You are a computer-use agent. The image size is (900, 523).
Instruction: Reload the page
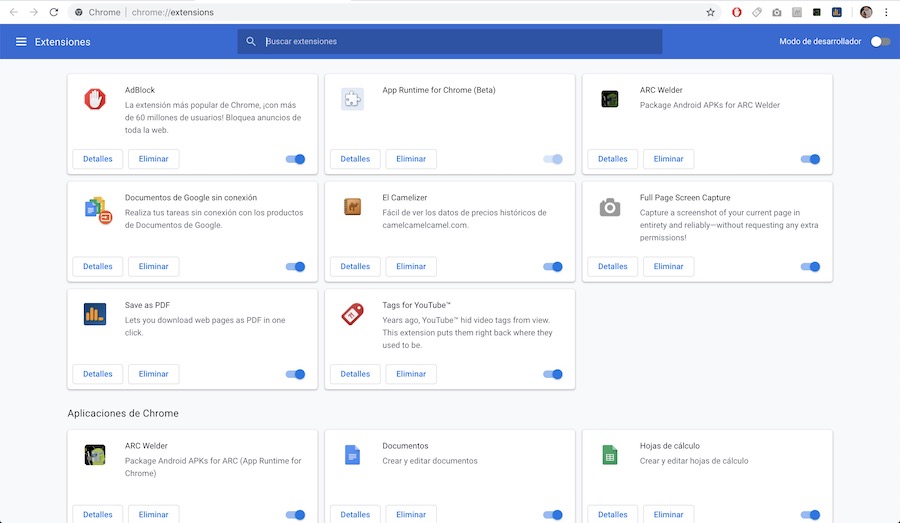[54, 12]
